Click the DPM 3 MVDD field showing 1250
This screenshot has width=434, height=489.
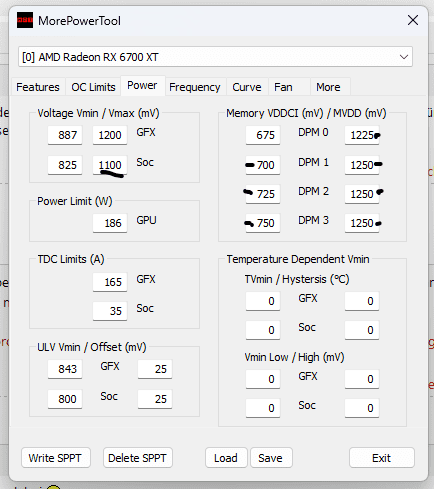click(x=362, y=223)
